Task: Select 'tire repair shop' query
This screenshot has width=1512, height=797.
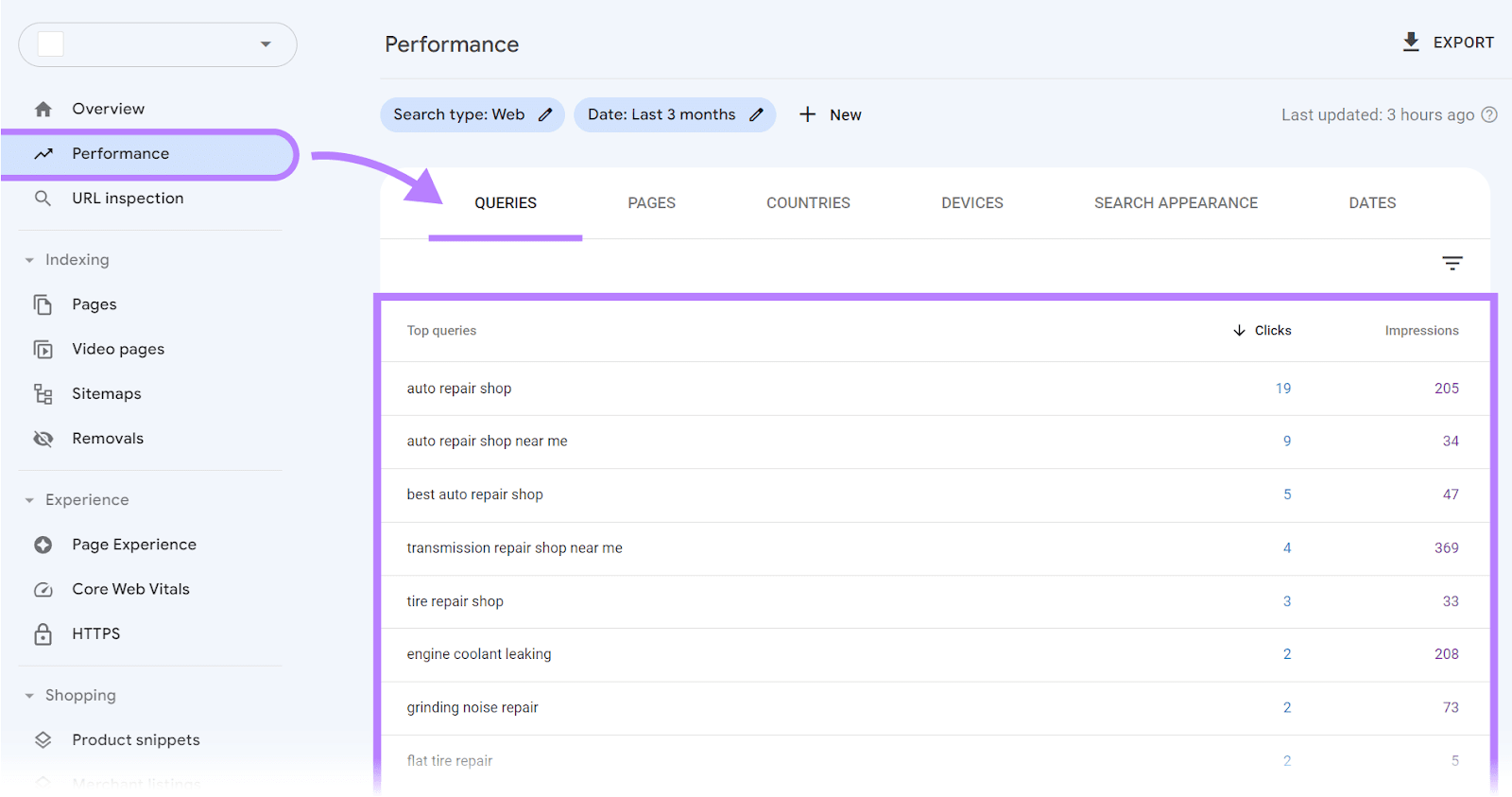Action: tap(936, 601)
